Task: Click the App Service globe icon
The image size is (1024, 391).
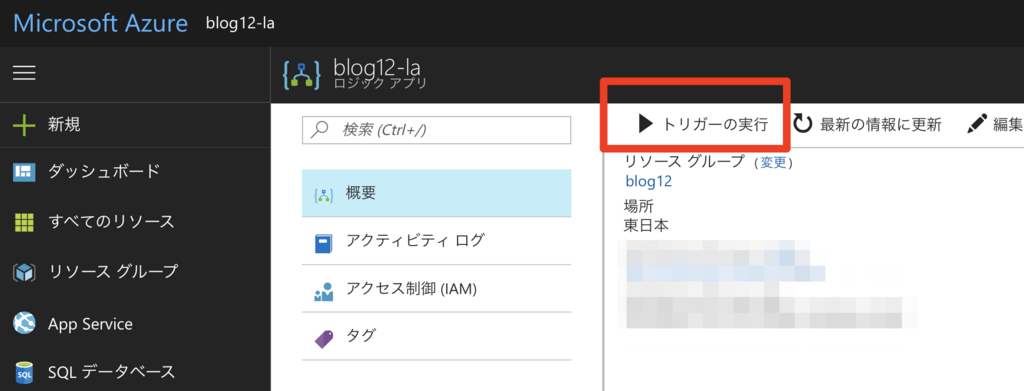Action: tap(24, 324)
